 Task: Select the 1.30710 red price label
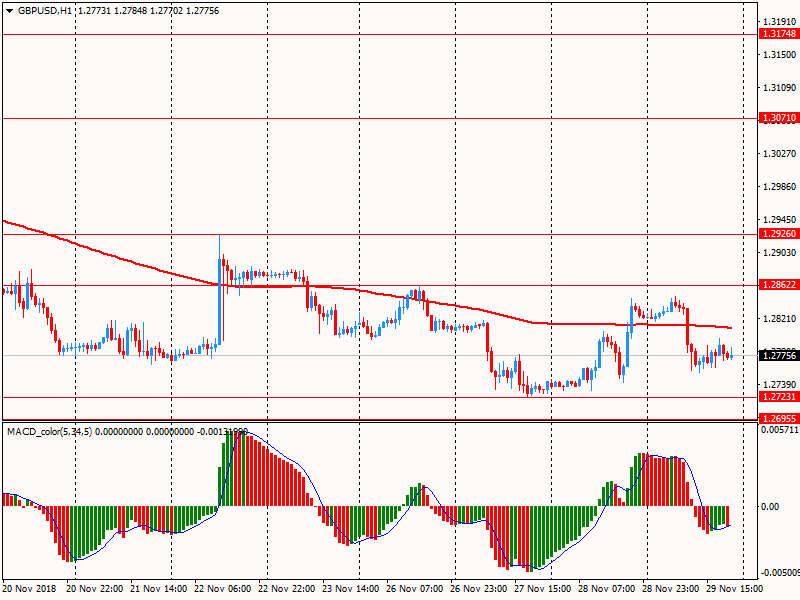pyautogui.click(x=778, y=118)
